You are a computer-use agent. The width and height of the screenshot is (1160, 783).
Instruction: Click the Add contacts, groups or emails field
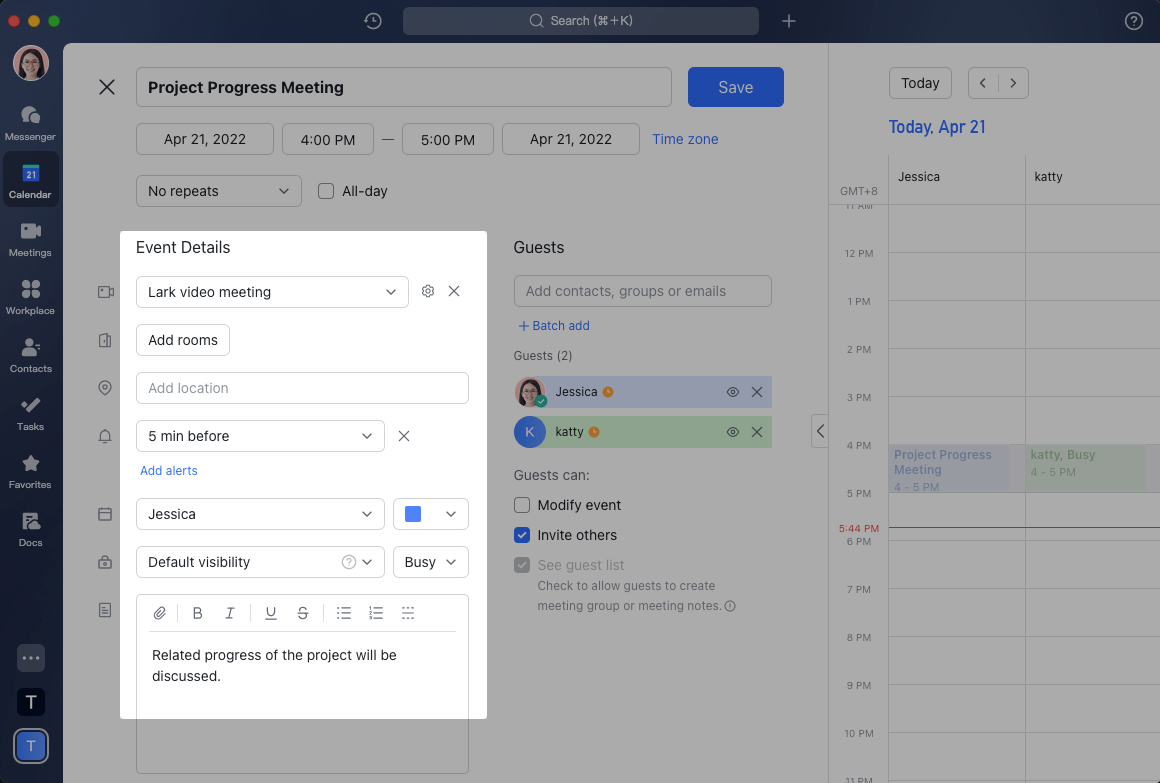coord(642,291)
